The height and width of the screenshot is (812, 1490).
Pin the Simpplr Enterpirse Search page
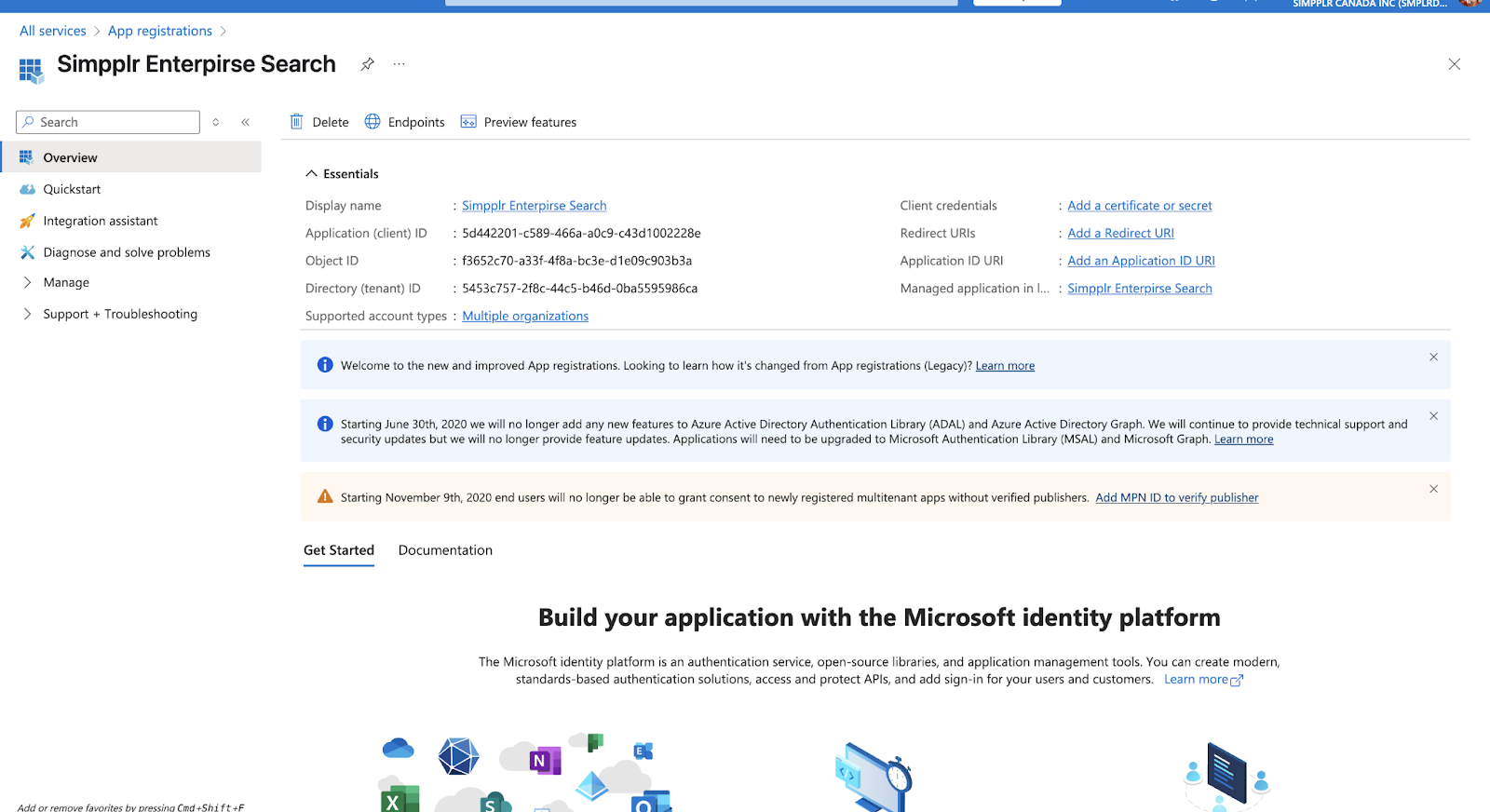click(x=368, y=64)
